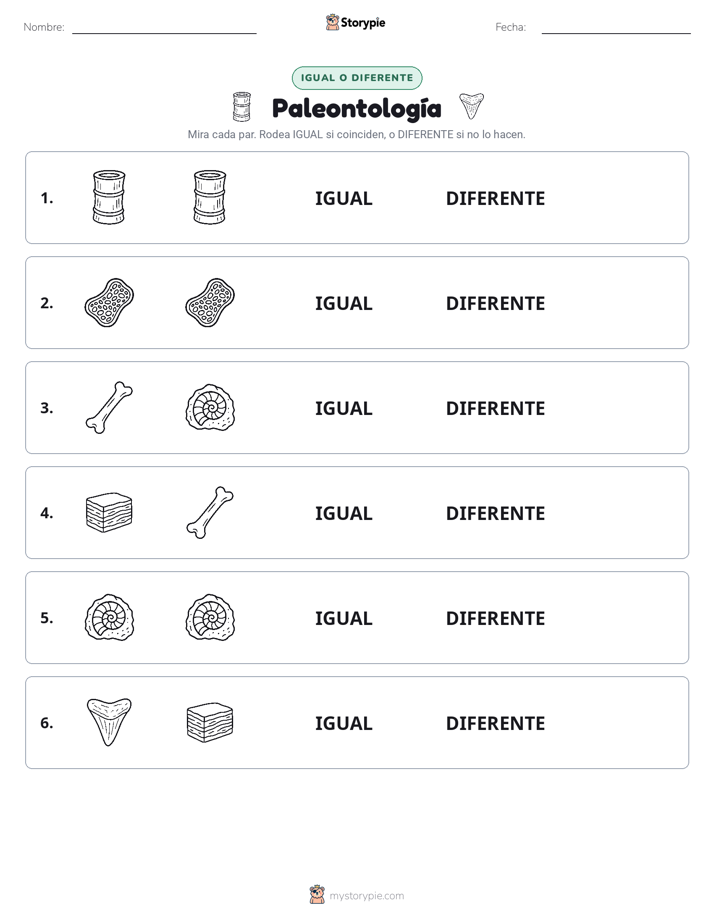Choose IGUAL for row 1
This screenshot has width=714, height=924.
pyautogui.click(x=343, y=199)
